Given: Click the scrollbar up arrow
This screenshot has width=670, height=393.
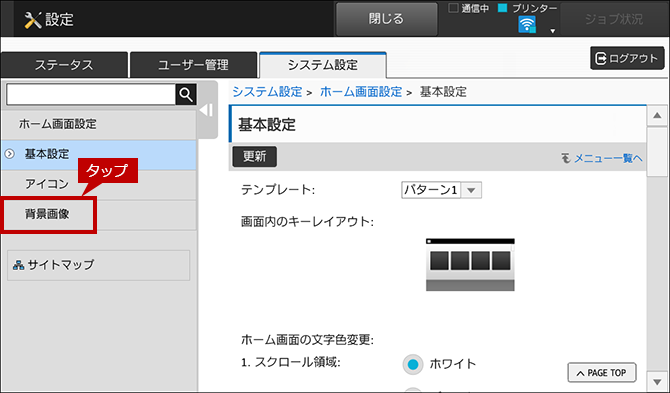Looking at the screenshot, I should coord(657,115).
